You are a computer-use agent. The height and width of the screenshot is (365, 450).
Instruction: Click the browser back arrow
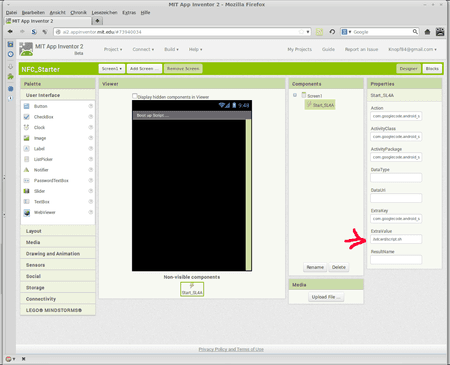coord(10,32)
